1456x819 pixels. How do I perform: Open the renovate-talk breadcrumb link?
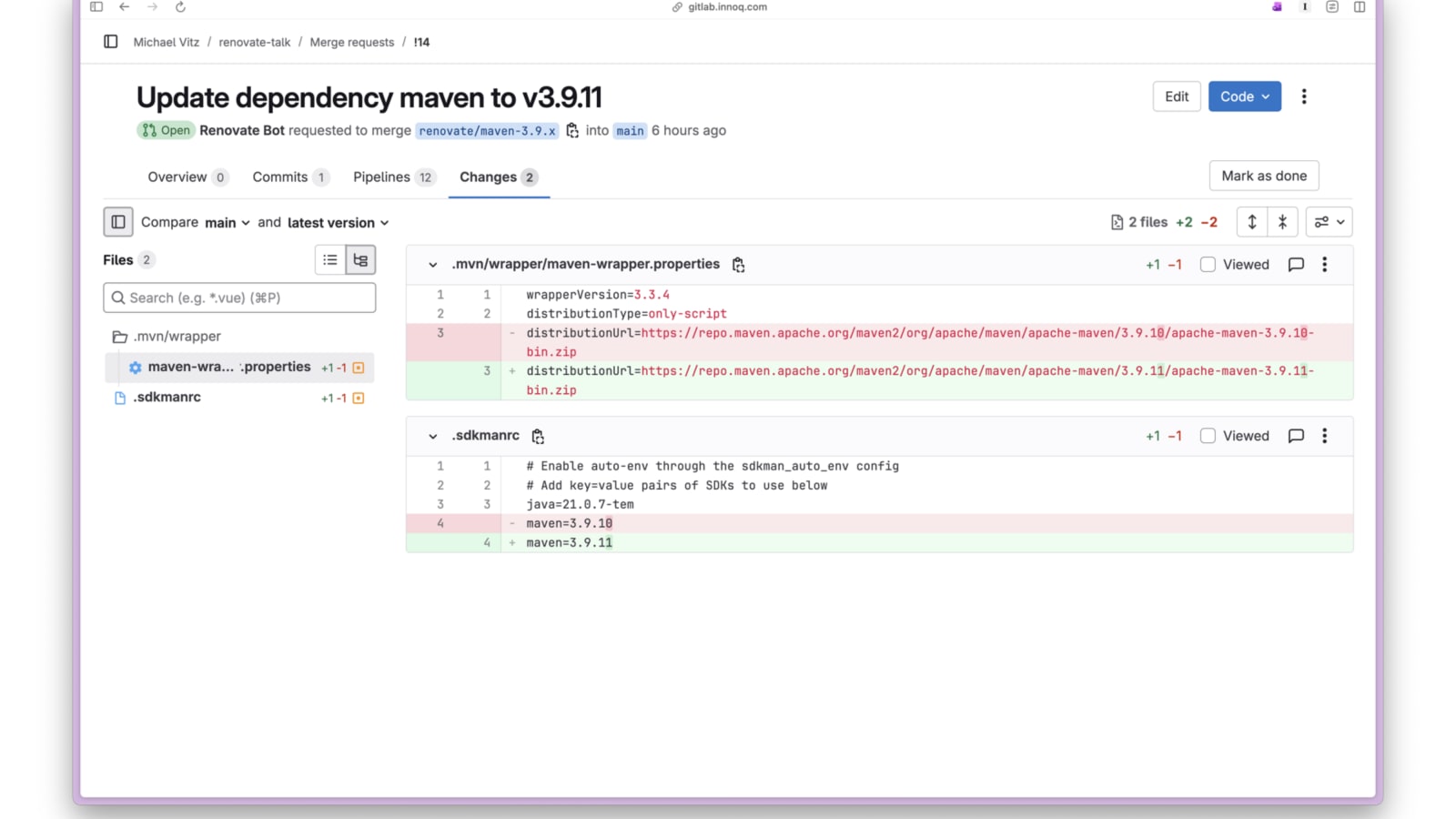click(x=255, y=43)
